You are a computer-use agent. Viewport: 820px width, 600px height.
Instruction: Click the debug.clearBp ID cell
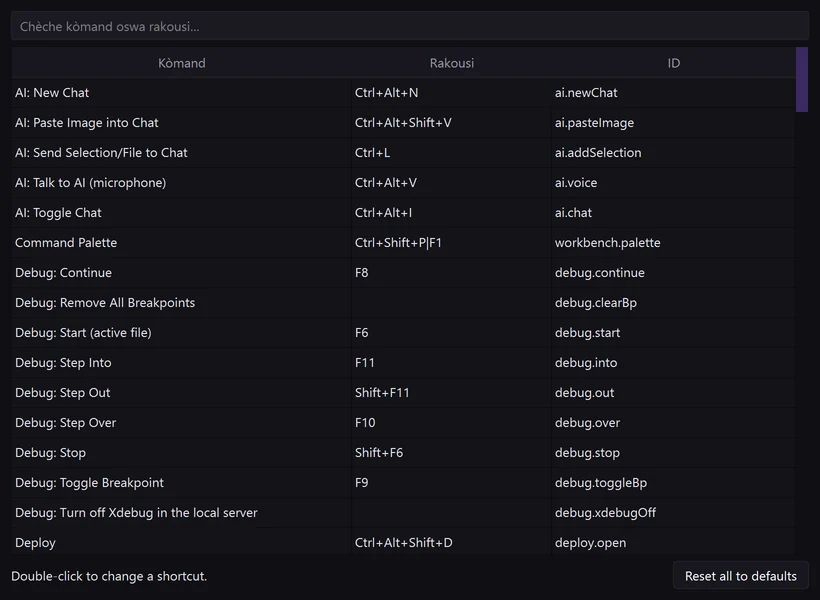674,302
